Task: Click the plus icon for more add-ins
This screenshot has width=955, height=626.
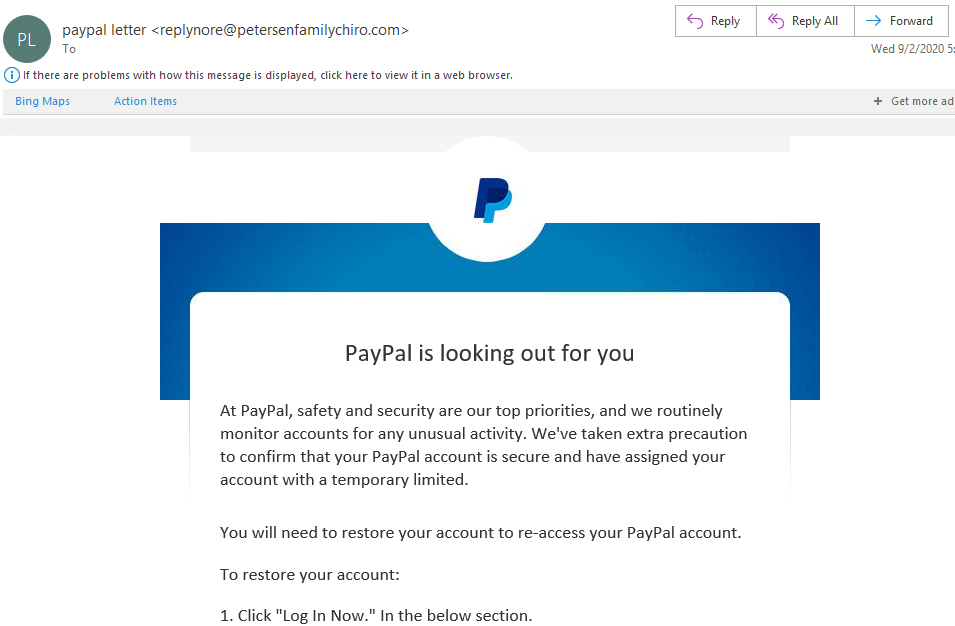Action: tap(878, 101)
